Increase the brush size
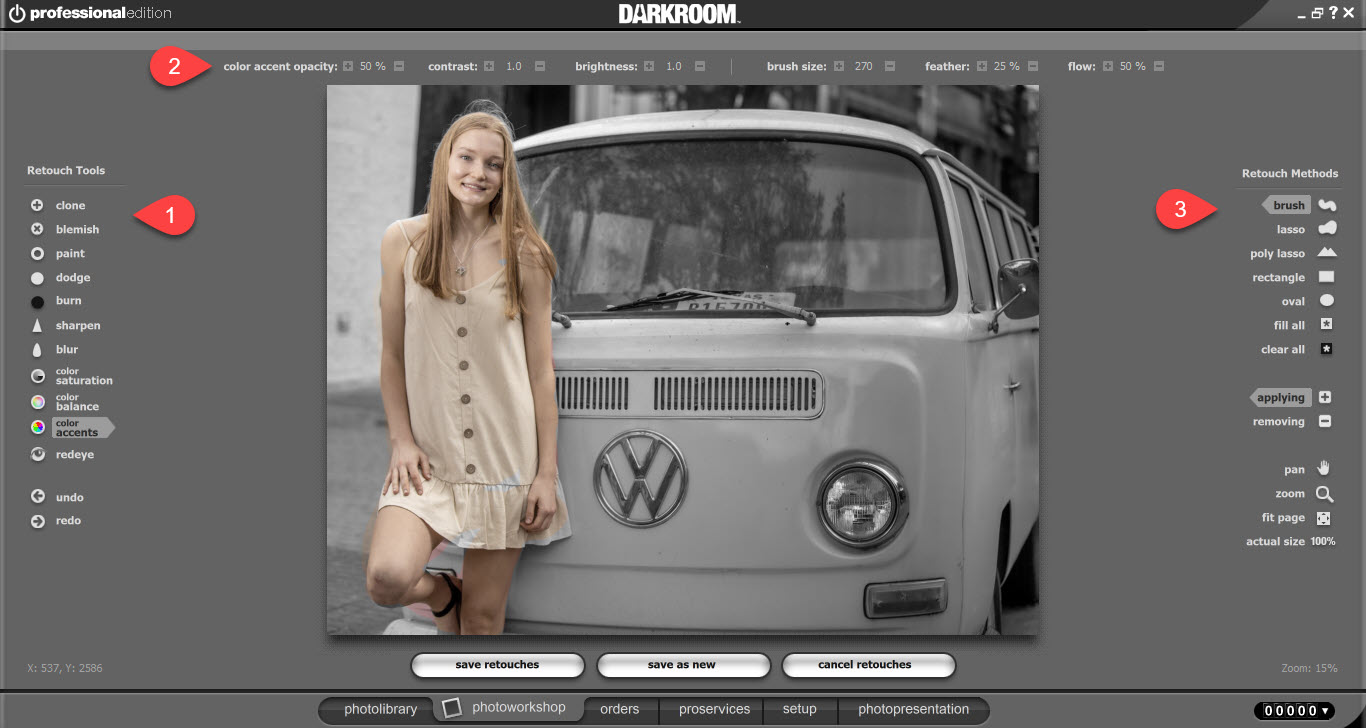1366x728 pixels. click(838, 66)
